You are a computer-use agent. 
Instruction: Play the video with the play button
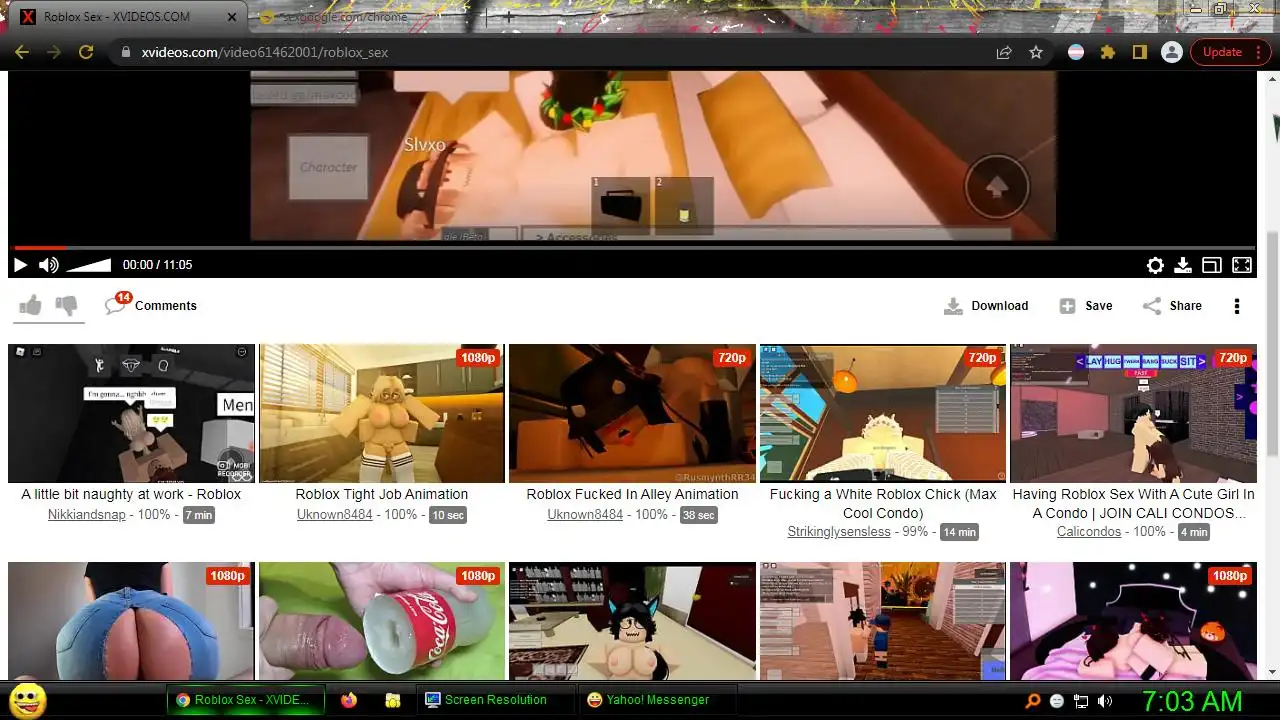pos(20,265)
